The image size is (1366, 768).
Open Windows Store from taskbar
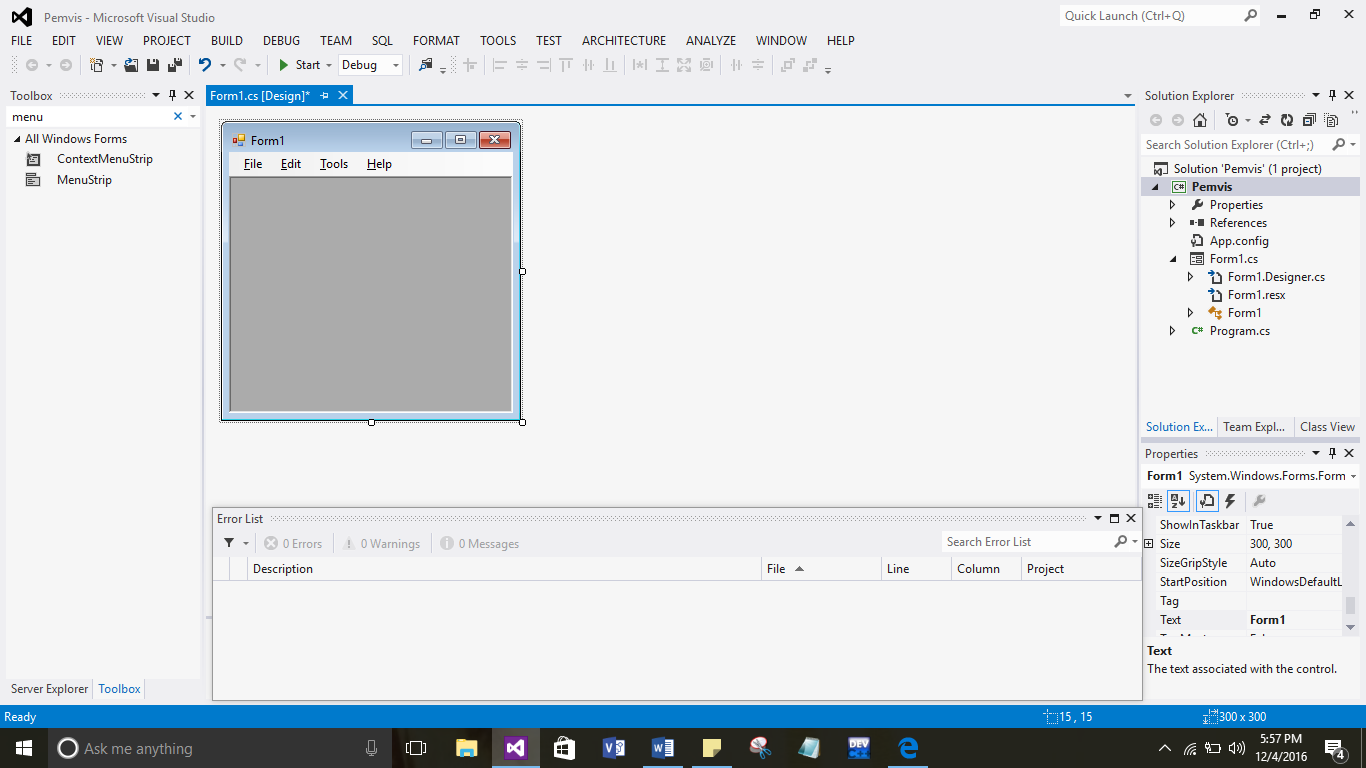tap(564, 748)
